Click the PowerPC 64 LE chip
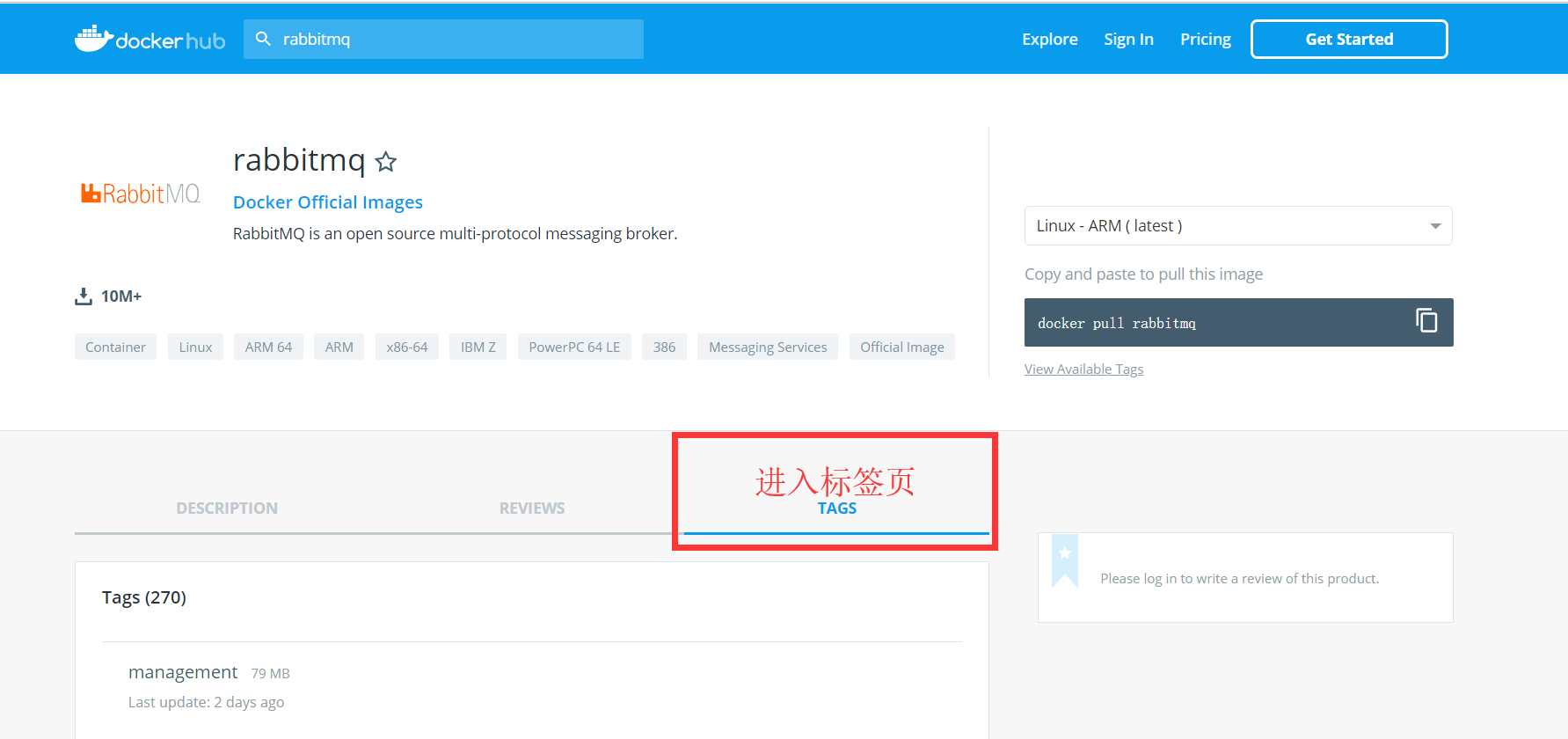This screenshot has width=1568, height=739. point(574,348)
